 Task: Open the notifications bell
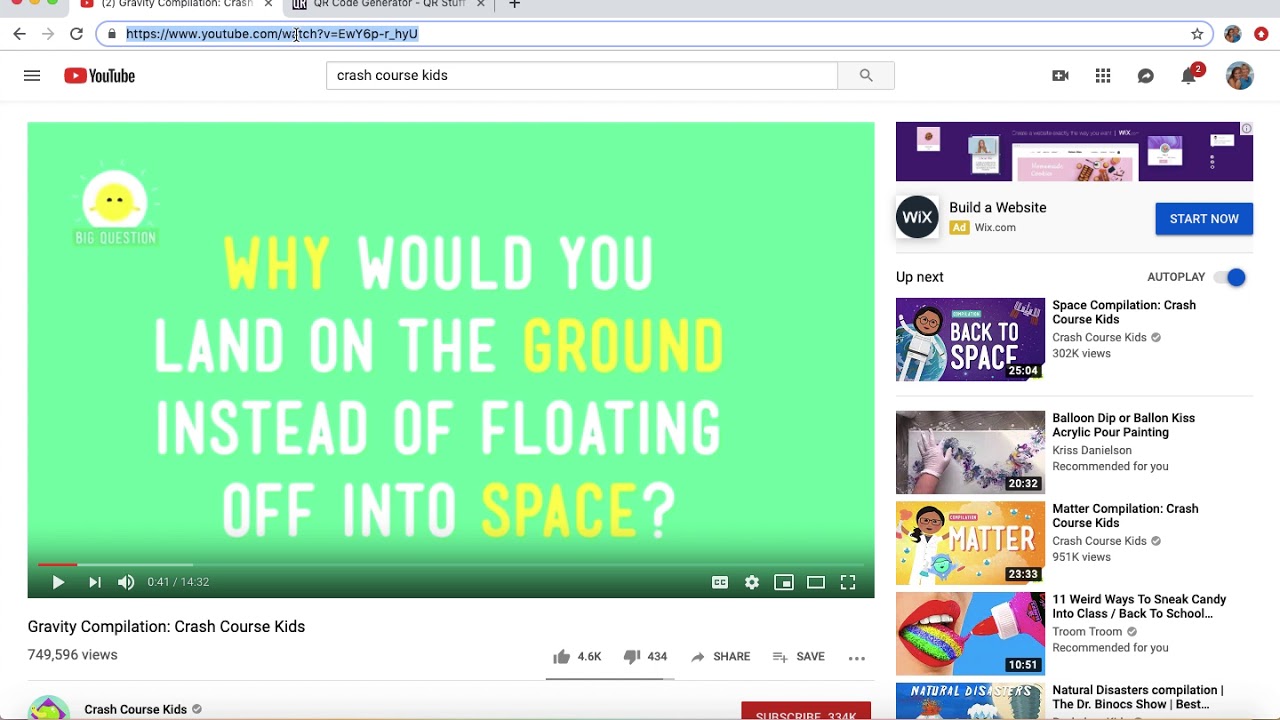(1189, 76)
